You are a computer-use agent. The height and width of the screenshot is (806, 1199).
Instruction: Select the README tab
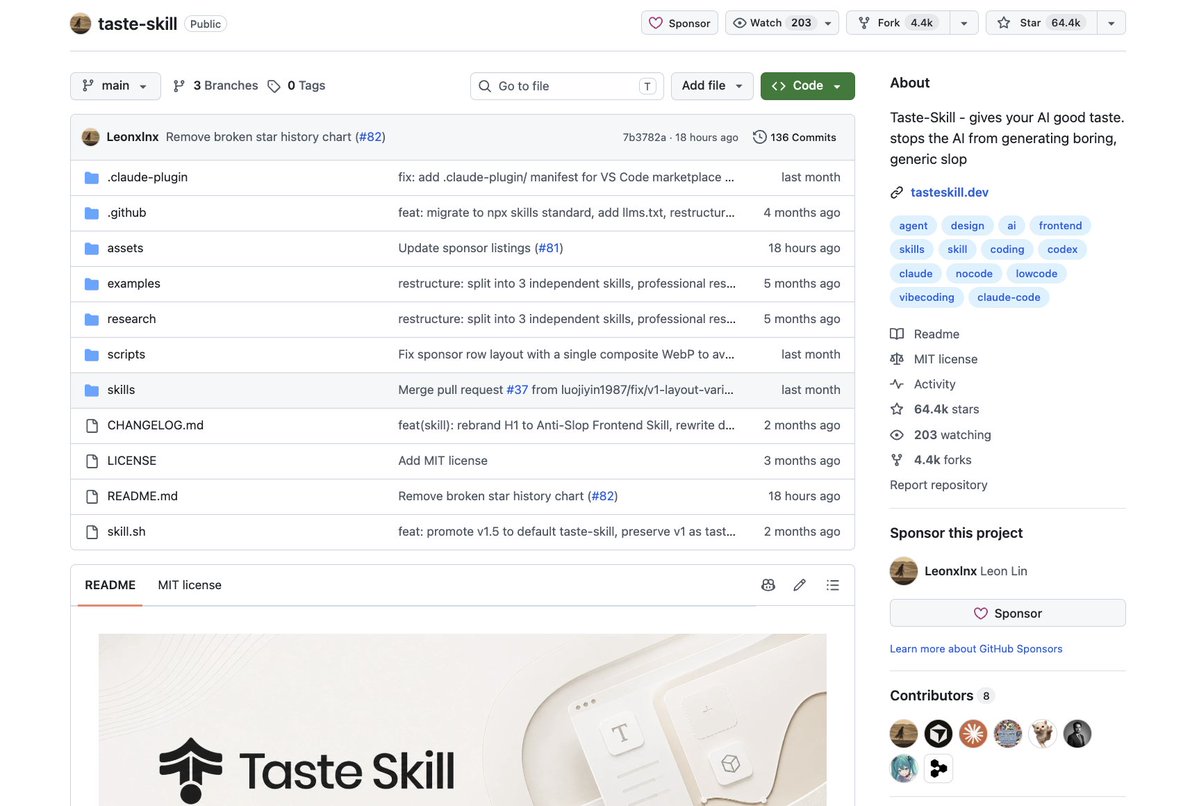[110, 585]
